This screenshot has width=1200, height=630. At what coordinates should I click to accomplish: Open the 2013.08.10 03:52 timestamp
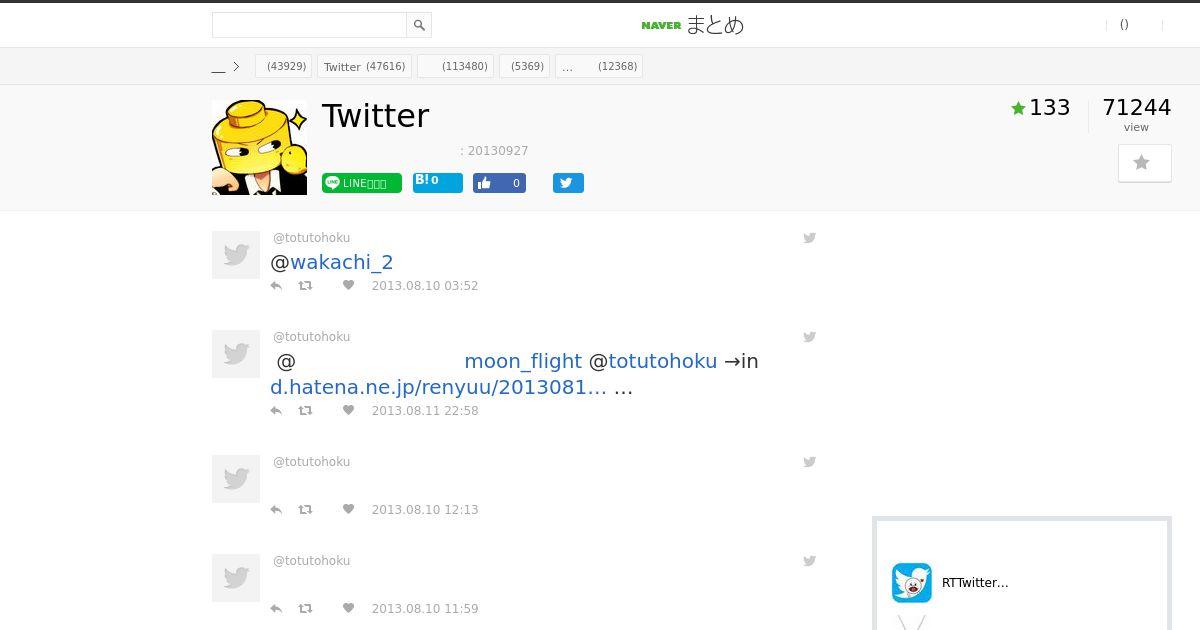425,286
